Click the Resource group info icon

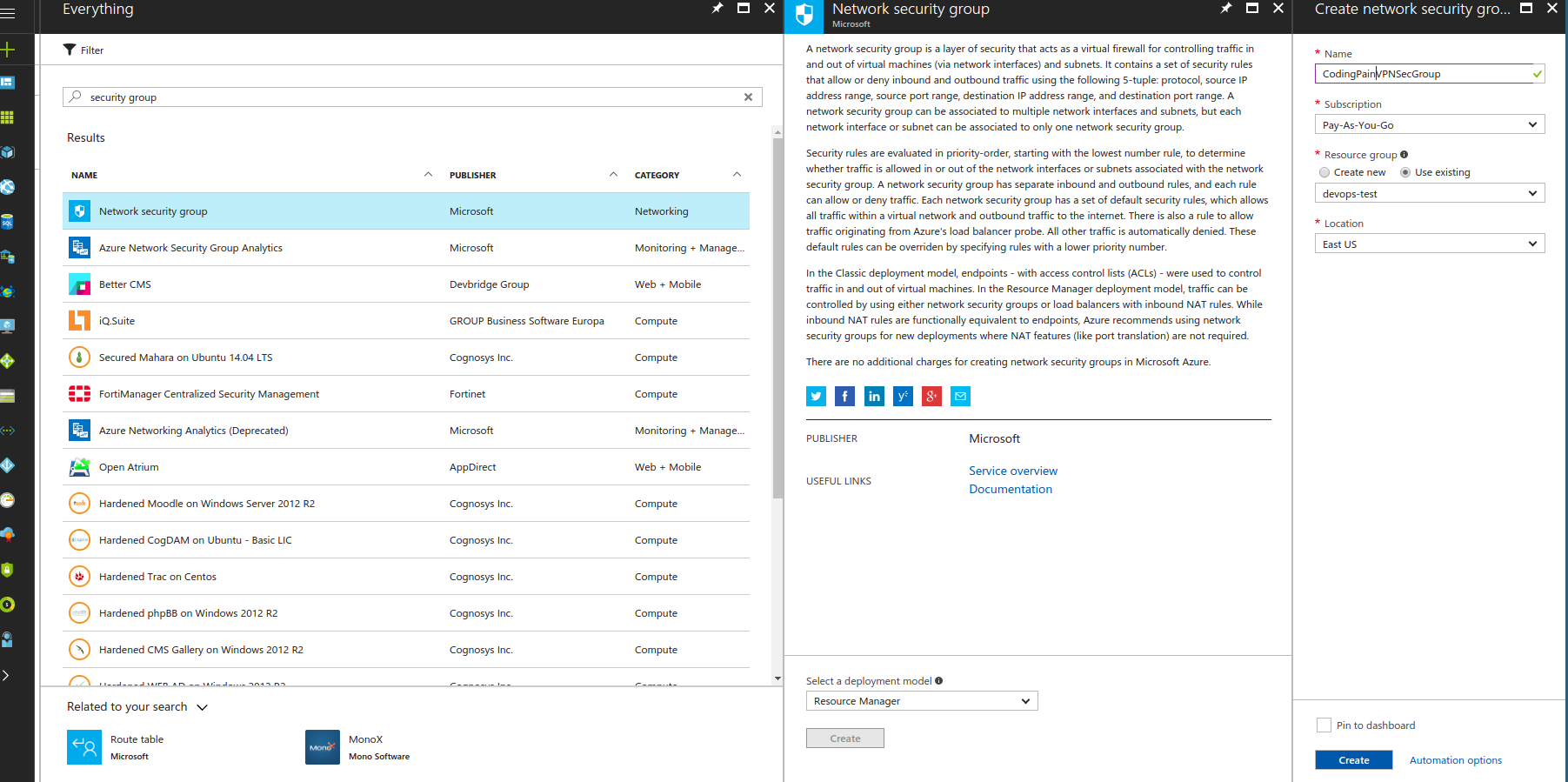point(1404,155)
